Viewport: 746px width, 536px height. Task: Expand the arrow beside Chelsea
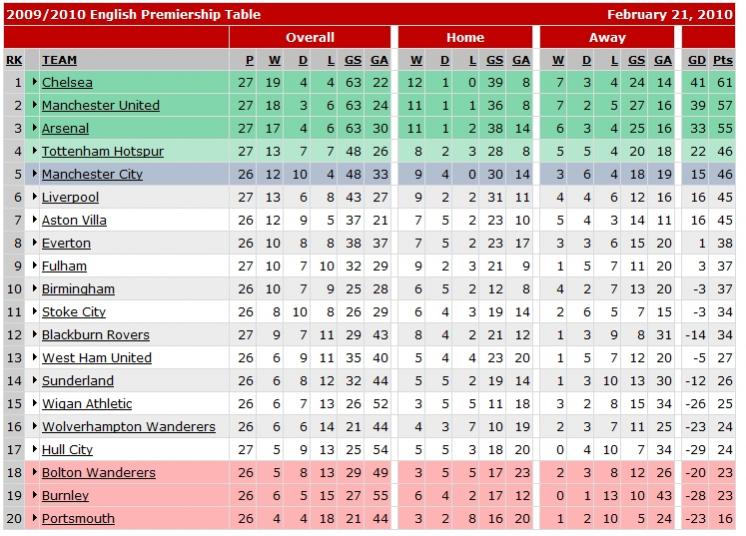[x=35, y=83]
